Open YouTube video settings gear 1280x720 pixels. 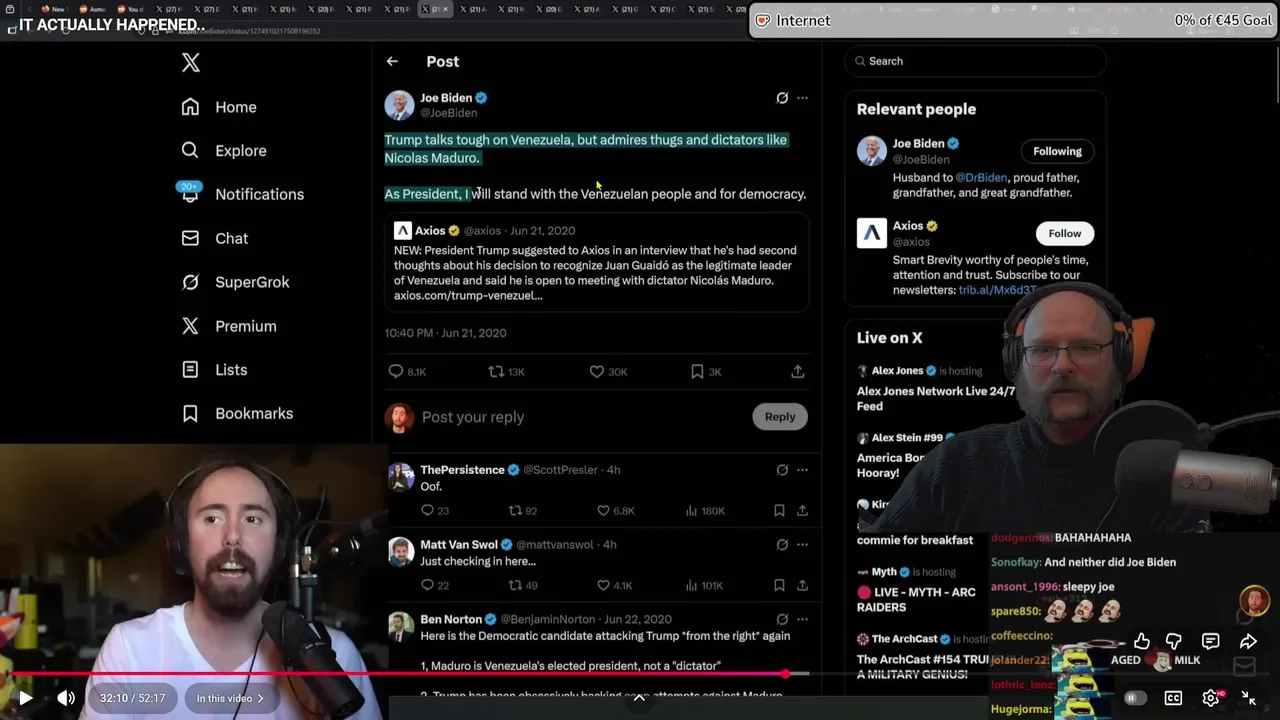pos(1211,698)
